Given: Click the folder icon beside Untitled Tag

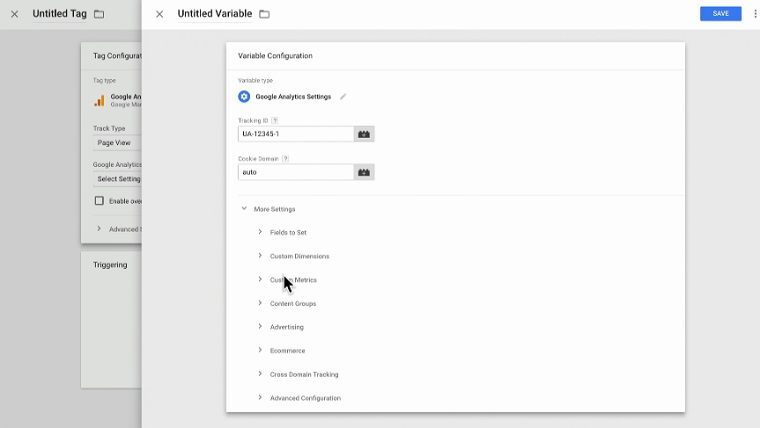Looking at the screenshot, I should (99, 14).
